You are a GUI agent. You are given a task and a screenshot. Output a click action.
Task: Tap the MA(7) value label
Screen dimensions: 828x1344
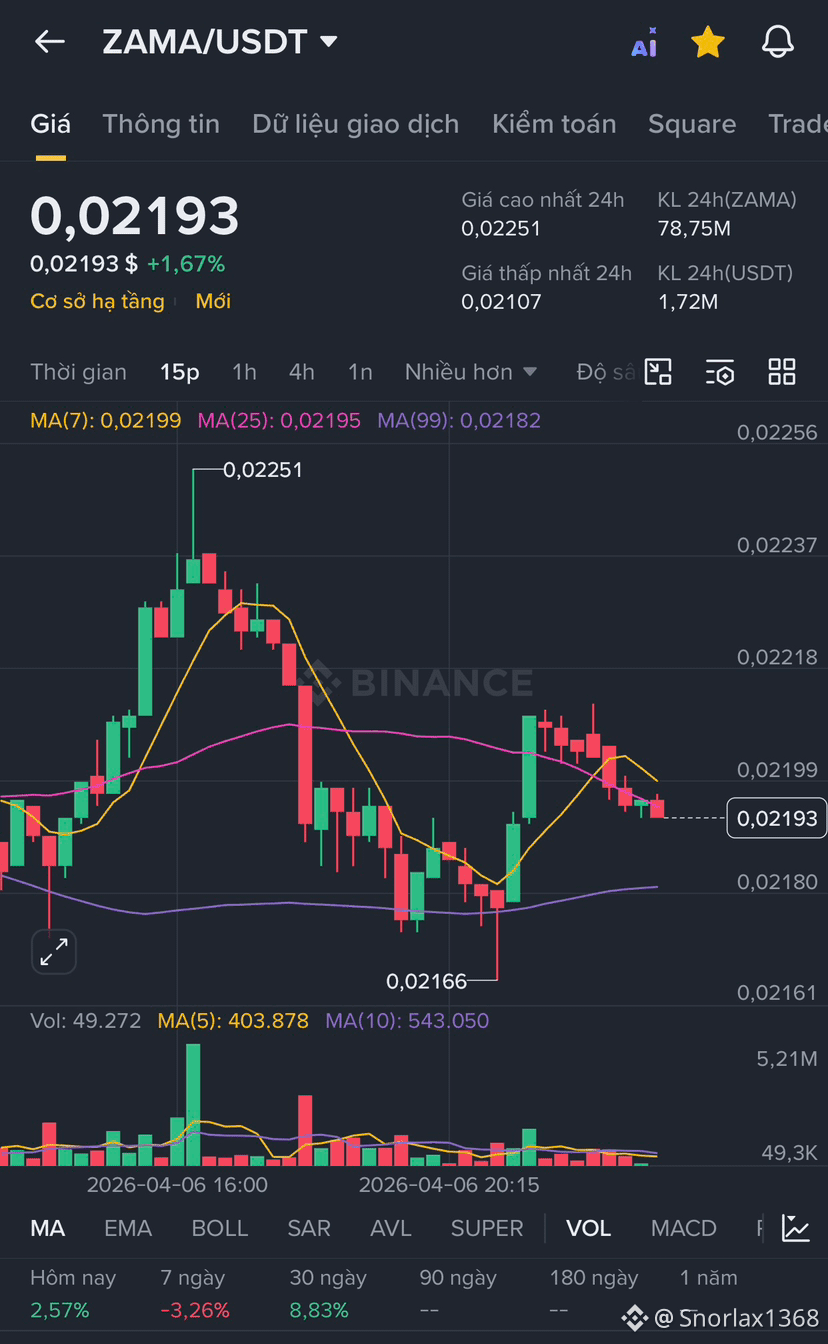point(106,420)
